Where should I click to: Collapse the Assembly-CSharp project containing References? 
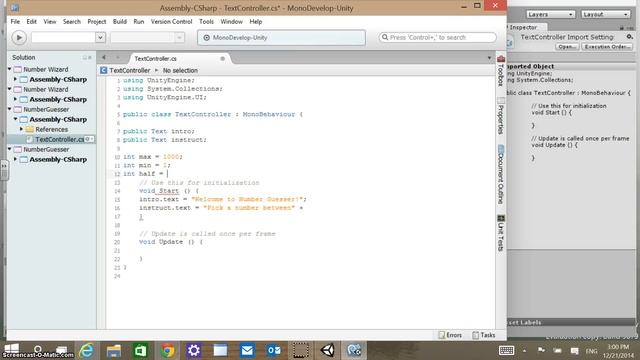pyautogui.click(x=16, y=119)
